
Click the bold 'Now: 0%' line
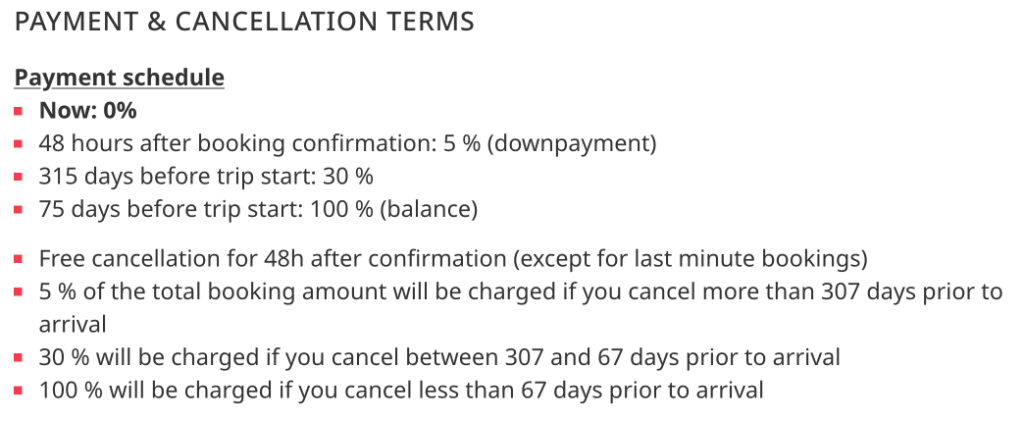(88, 111)
